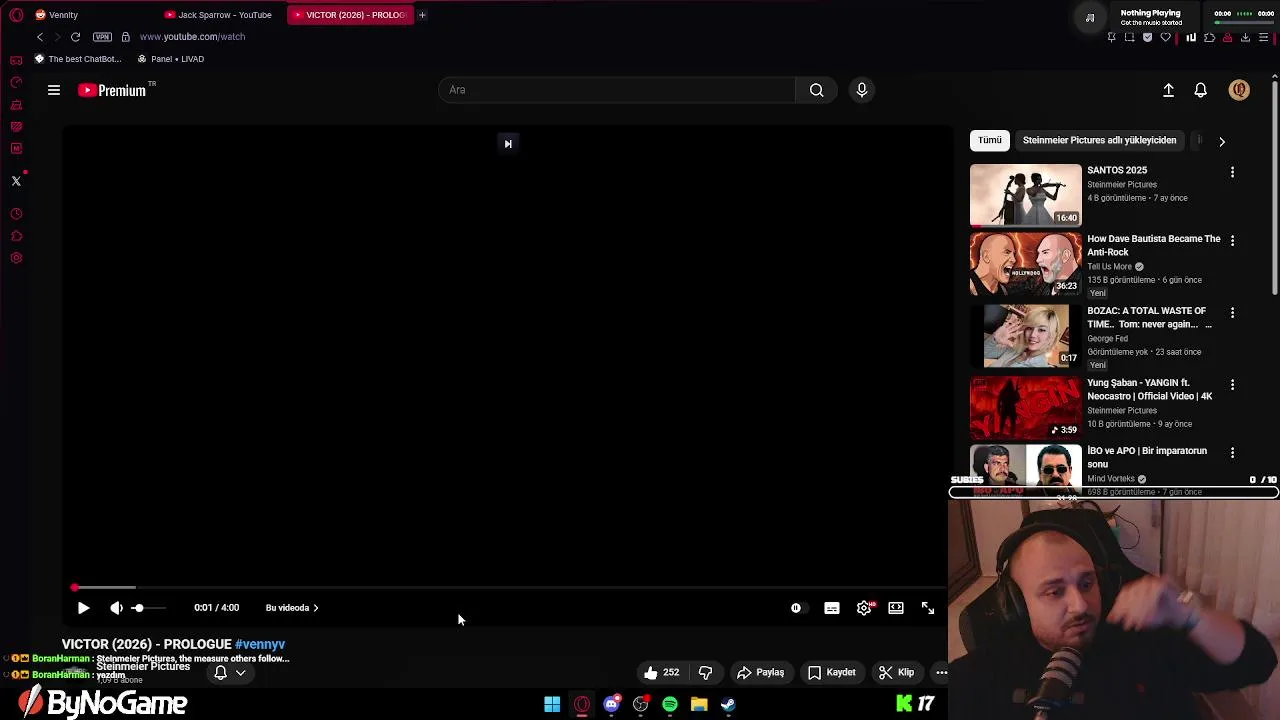Image resolution: width=1280 pixels, height=720 pixels.
Task: Open Steam from the taskbar
Action: coord(729,705)
